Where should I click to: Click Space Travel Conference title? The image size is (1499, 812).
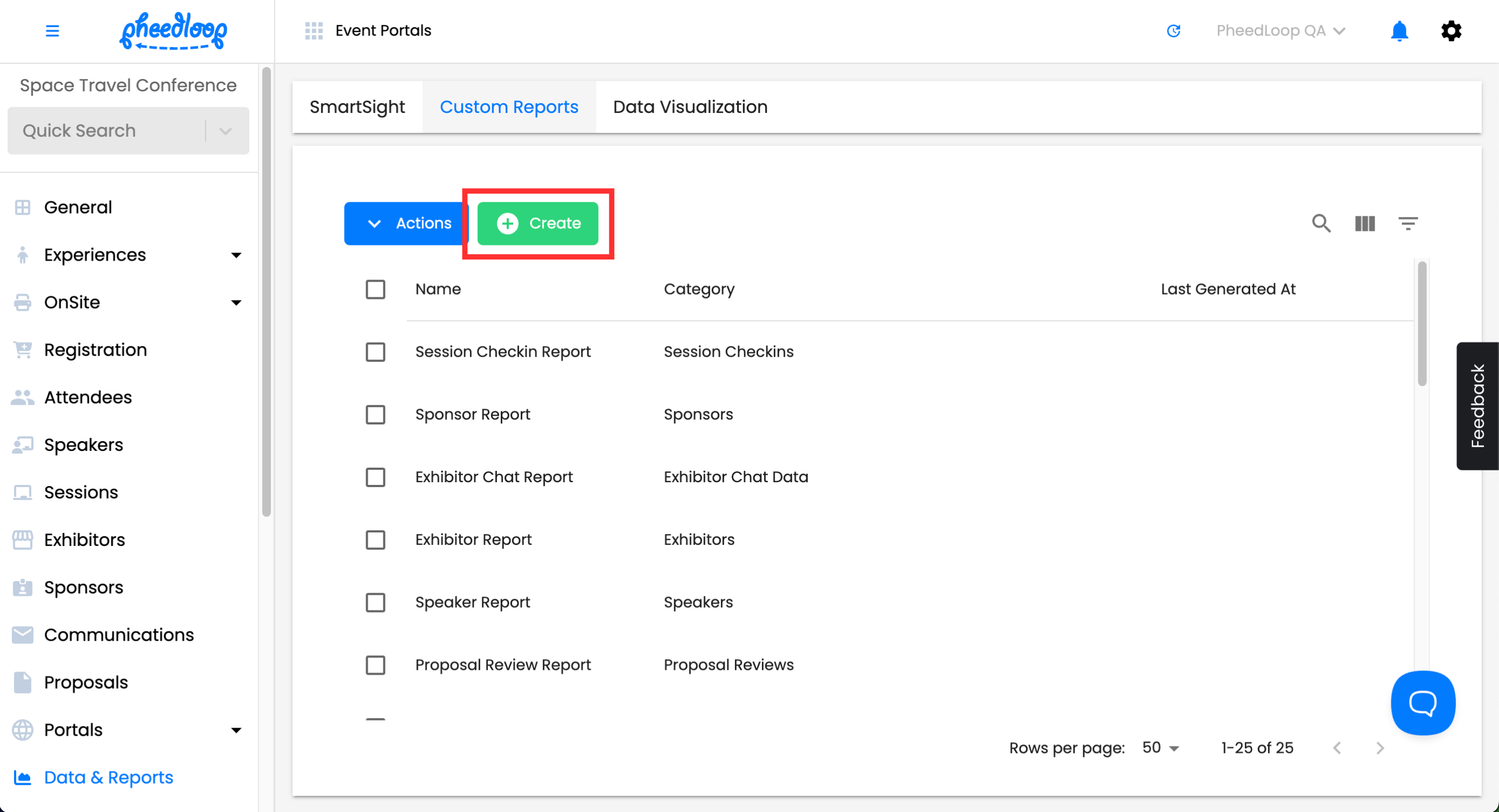128,85
